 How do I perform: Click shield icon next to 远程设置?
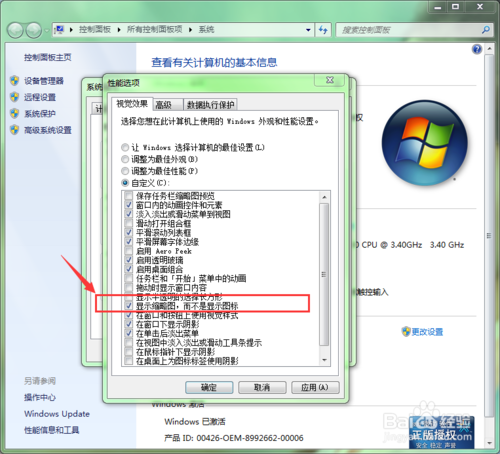tap(14, 97)
